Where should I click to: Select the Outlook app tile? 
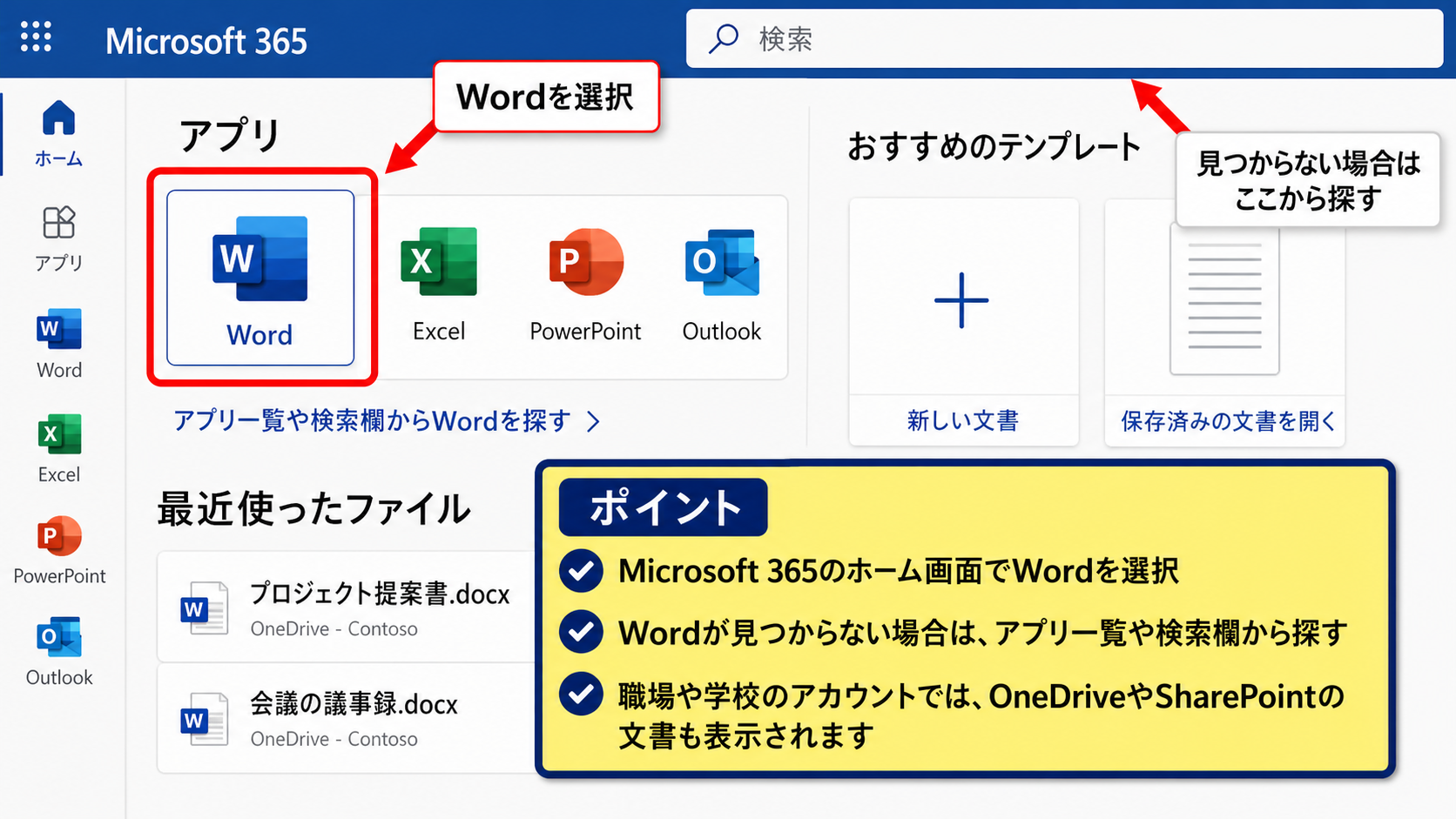tap(722, 285)
